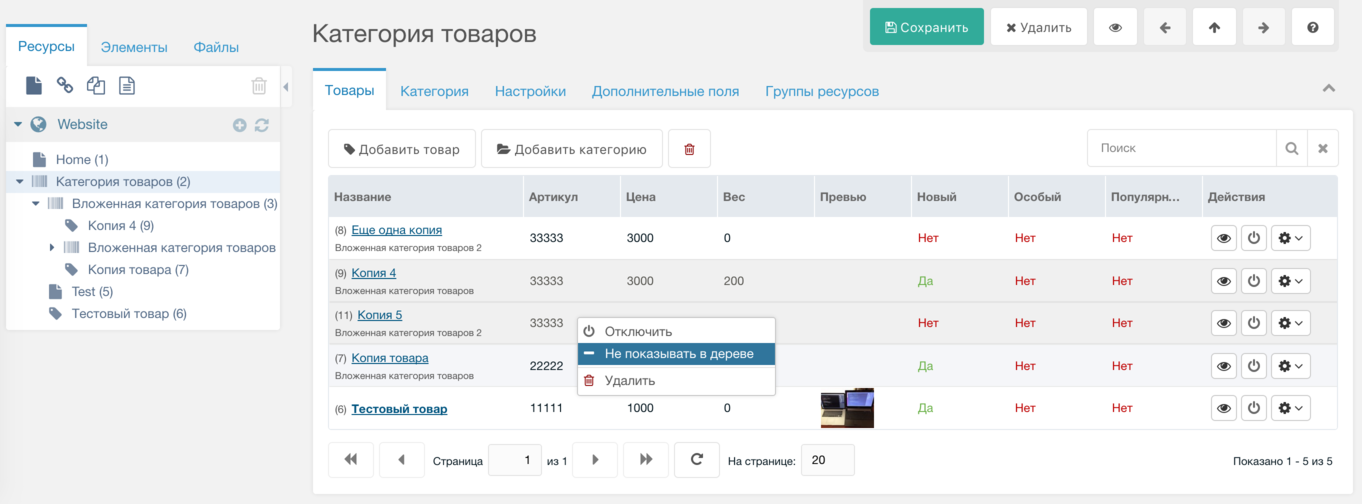Screen dimensions: 1362x504
Task: Choose Не показывать в дереве menu item
Action: [676, 354]
